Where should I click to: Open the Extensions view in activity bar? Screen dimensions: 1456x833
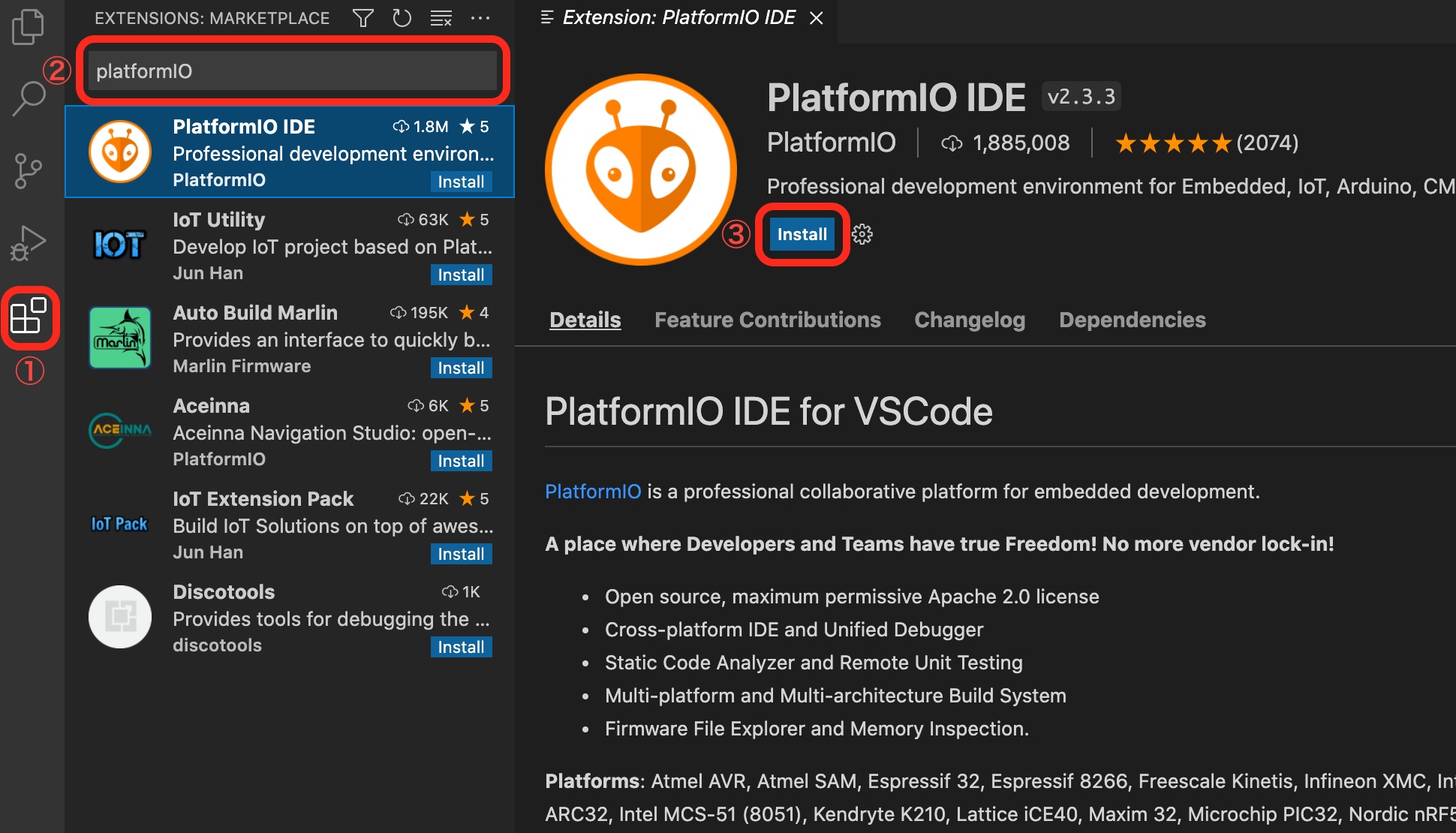tap(30, 318)
